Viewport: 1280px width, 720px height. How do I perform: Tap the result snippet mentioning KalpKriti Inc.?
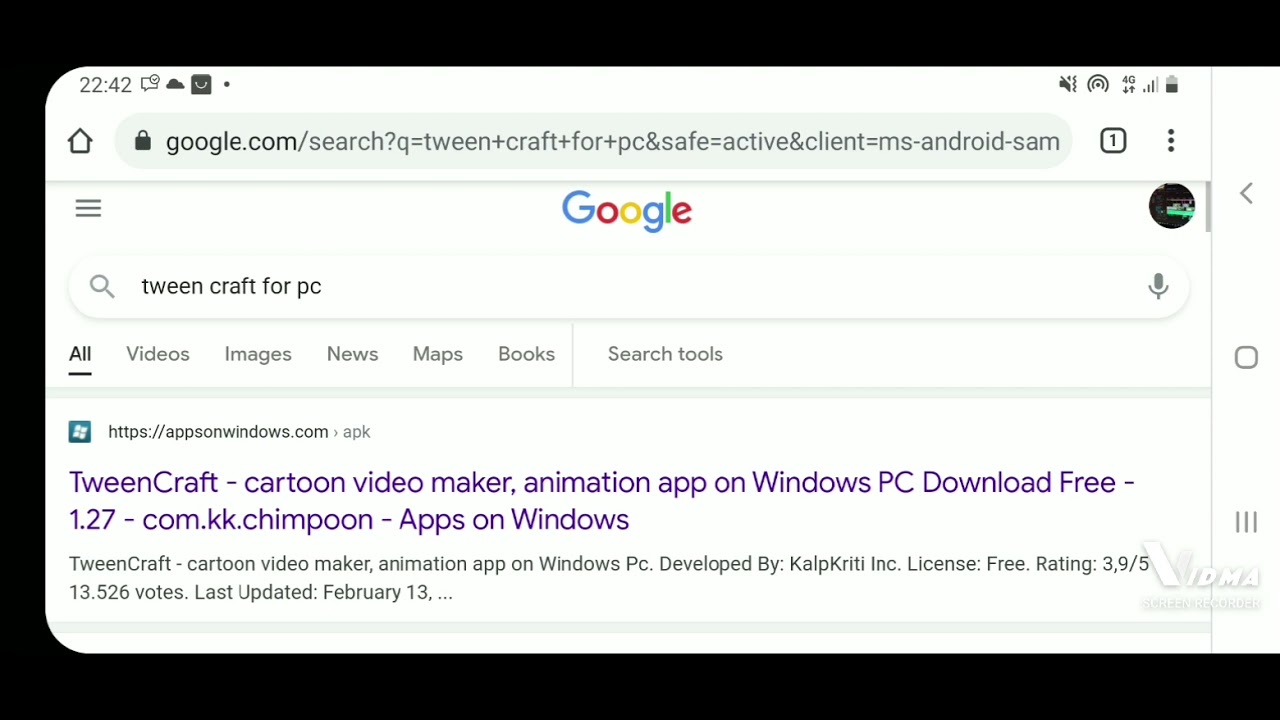[x=609, y=578]
